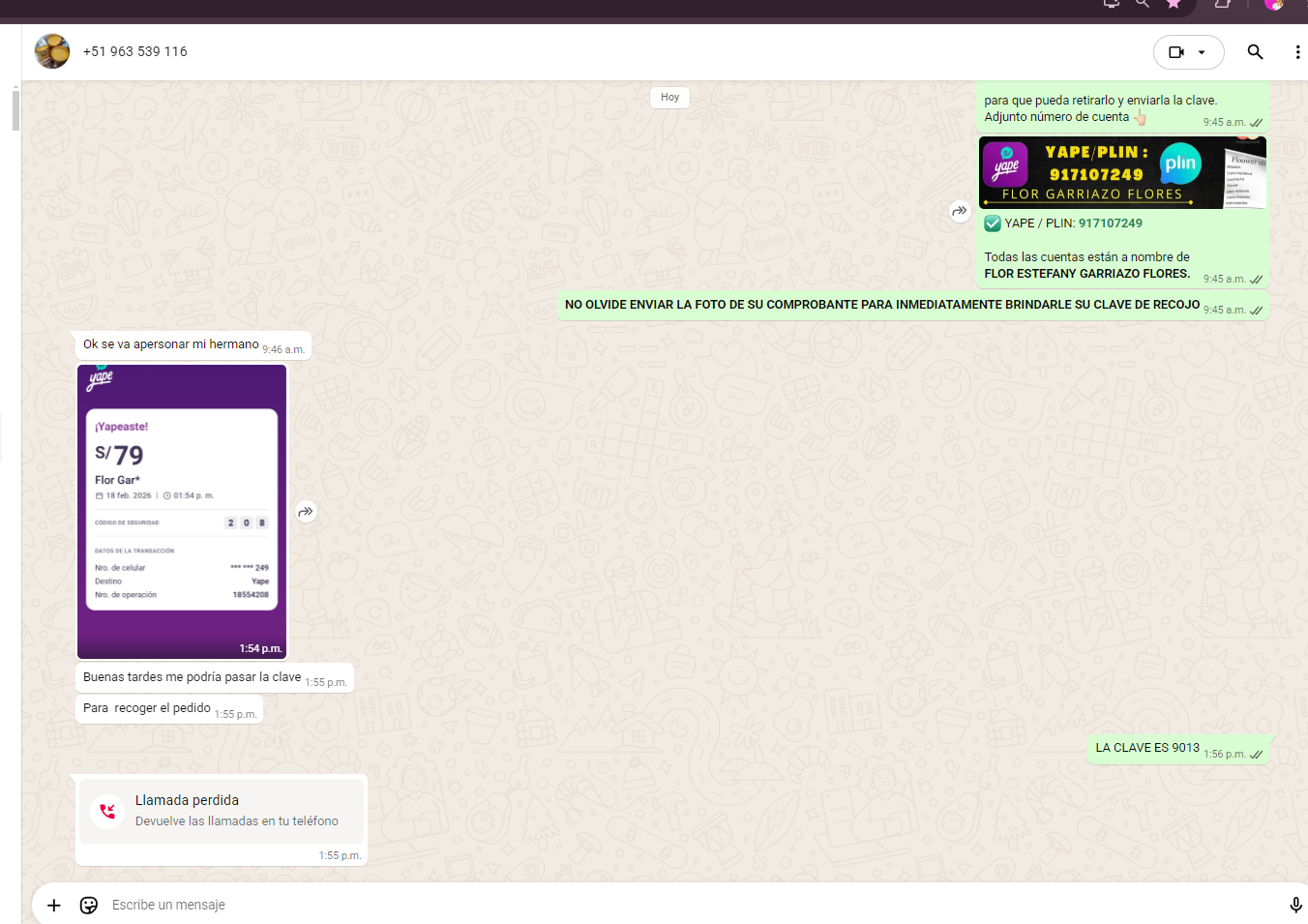
Task: Open the three-dot chat menu
Action: coord(1296,52)
